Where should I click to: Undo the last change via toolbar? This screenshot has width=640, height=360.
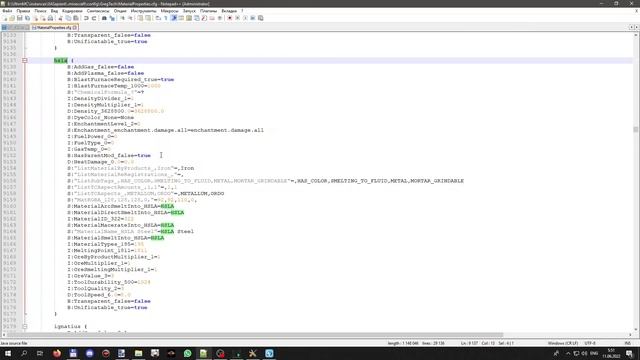(x=86, y=18)
